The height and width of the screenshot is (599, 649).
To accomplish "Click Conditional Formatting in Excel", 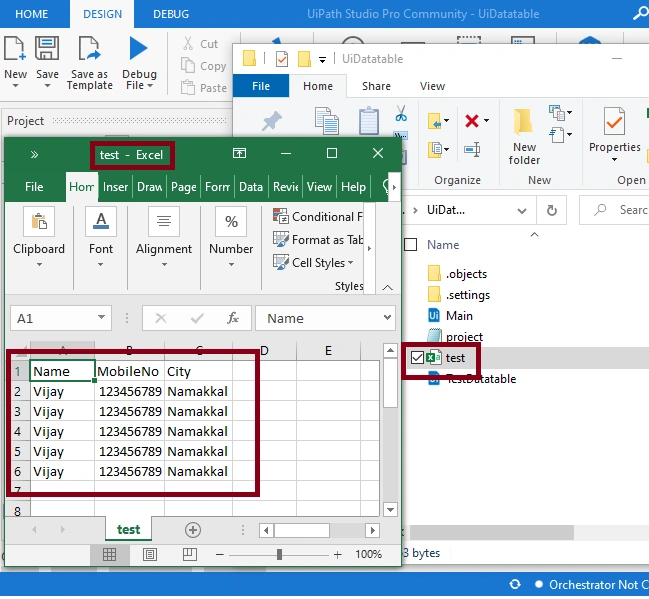I will point(317,217).
